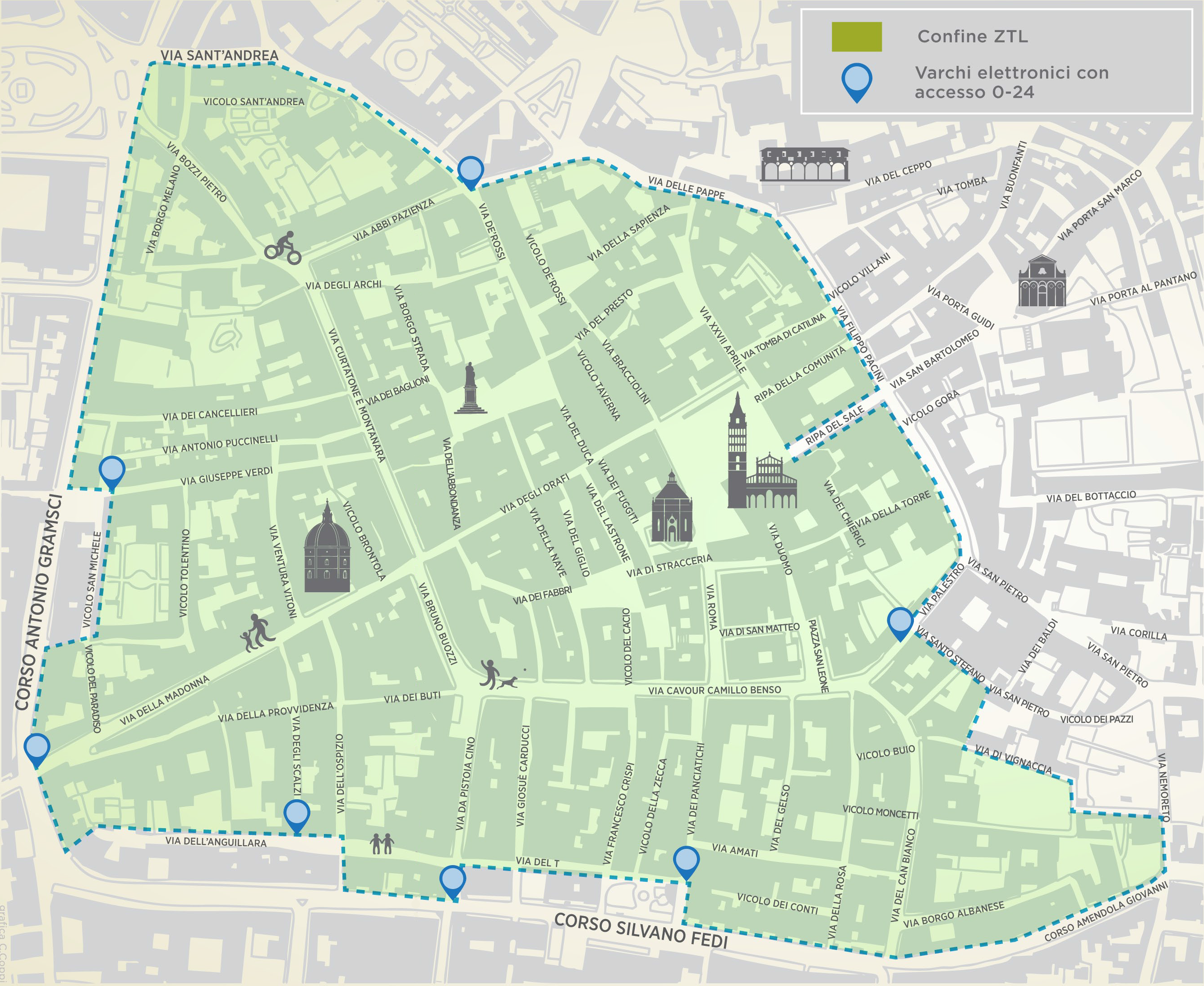
Task: Click the 'VIA BORGO ALBANESE' label
Action: pos(954,914)
